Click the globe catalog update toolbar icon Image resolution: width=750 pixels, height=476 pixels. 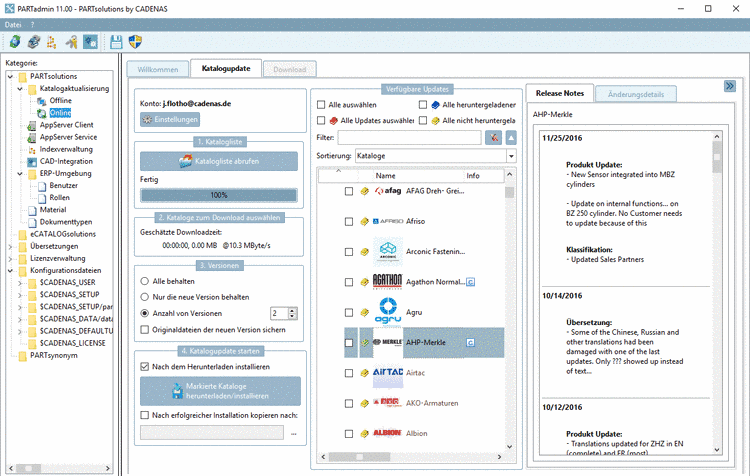coord(15,42)
